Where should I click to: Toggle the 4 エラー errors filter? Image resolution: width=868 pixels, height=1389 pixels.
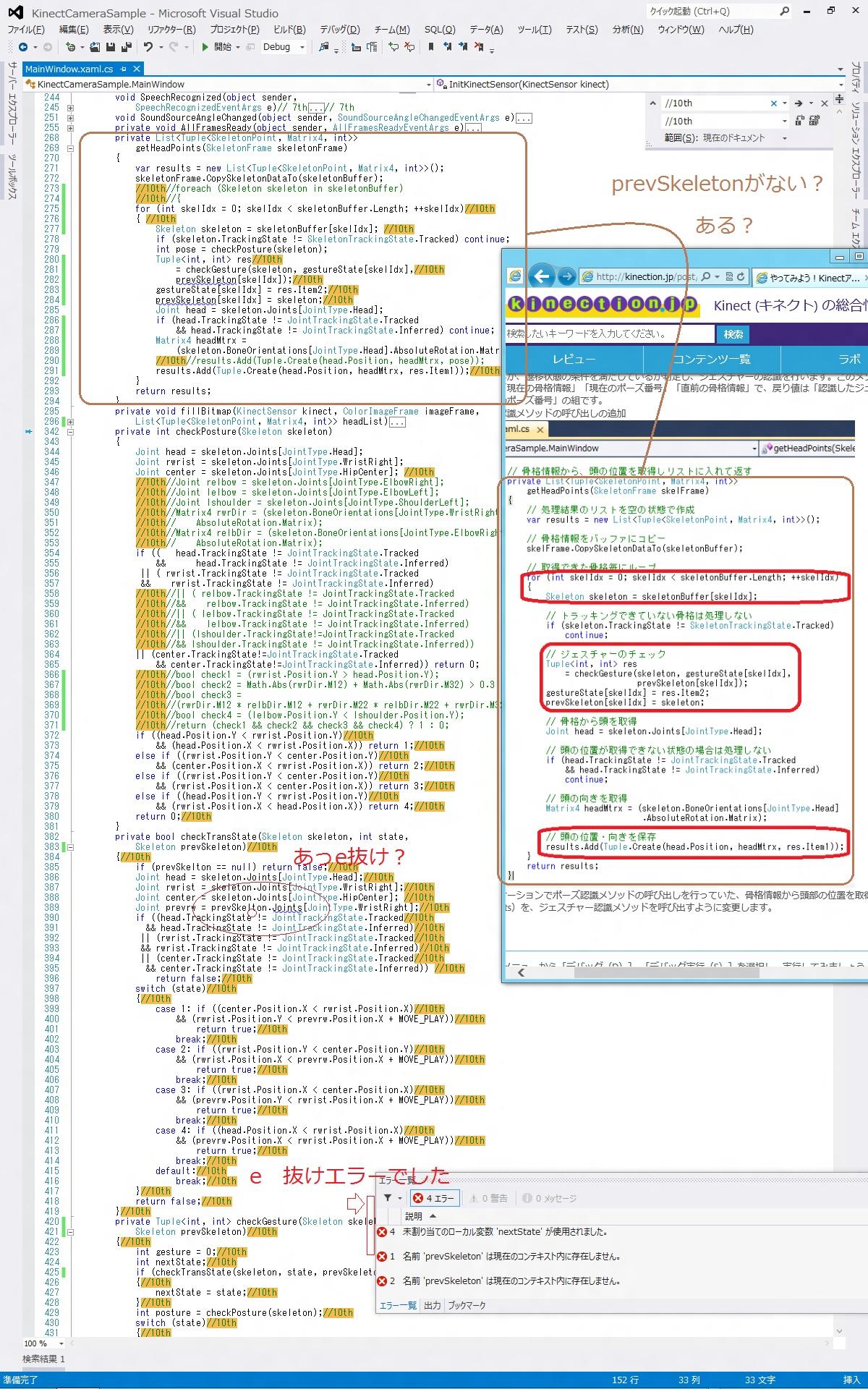[x=435, y=1198]
